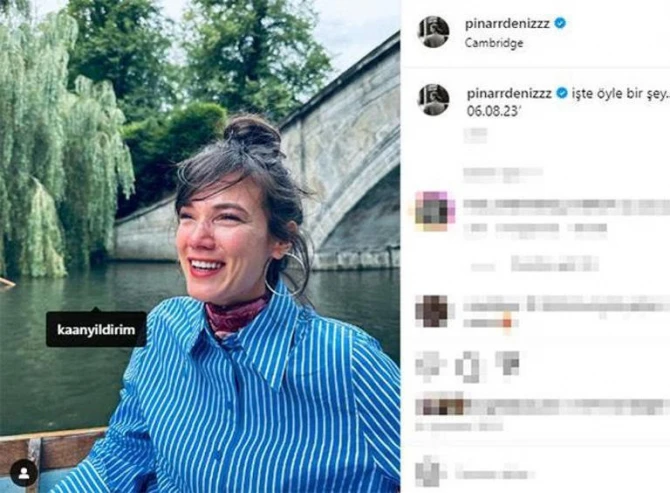The height and width of the screenshot is (493, 670).
Task: Click the blurred share icon
Action: 508,364
